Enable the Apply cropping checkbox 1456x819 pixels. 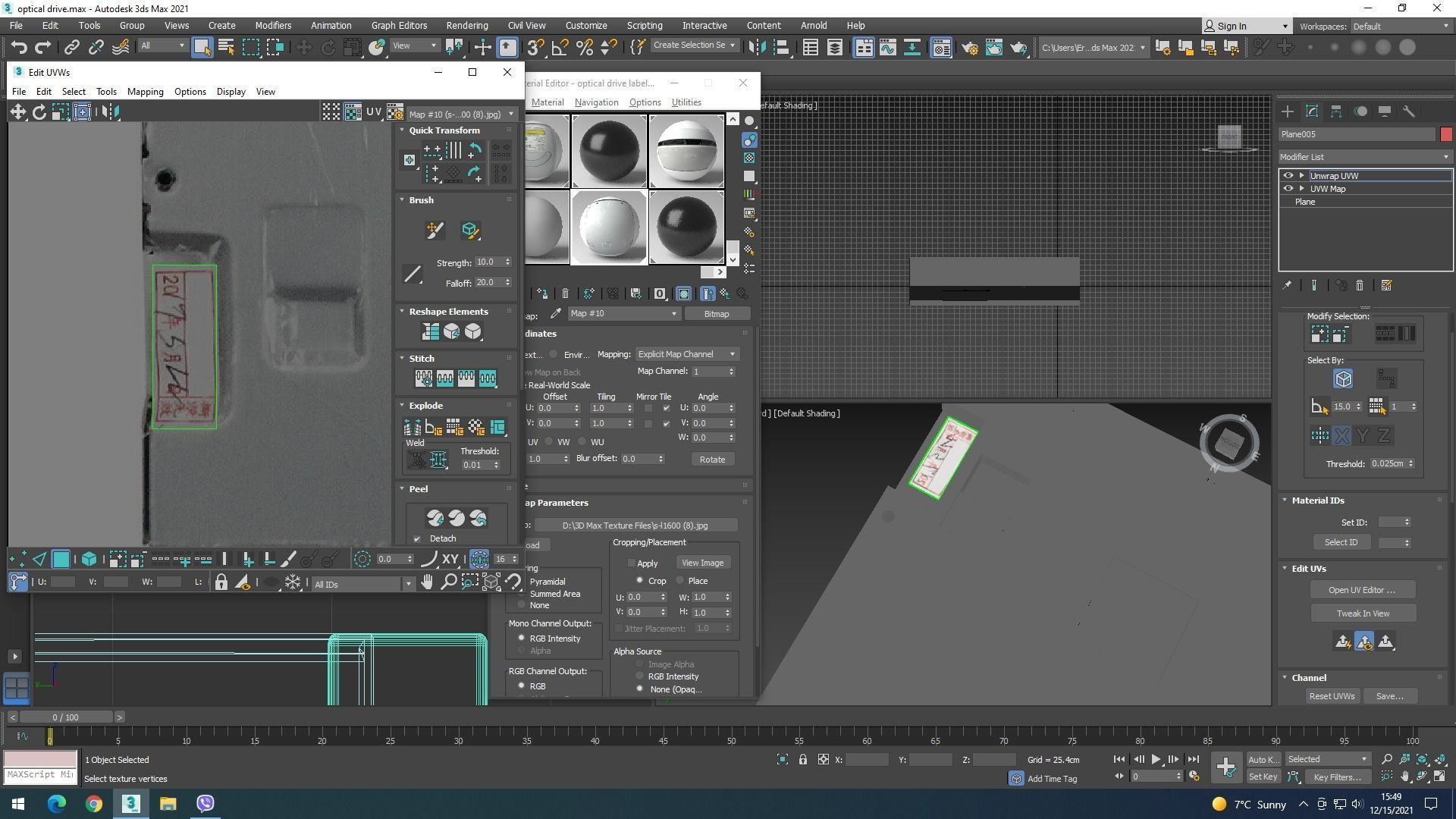click(x=631, y=563)
